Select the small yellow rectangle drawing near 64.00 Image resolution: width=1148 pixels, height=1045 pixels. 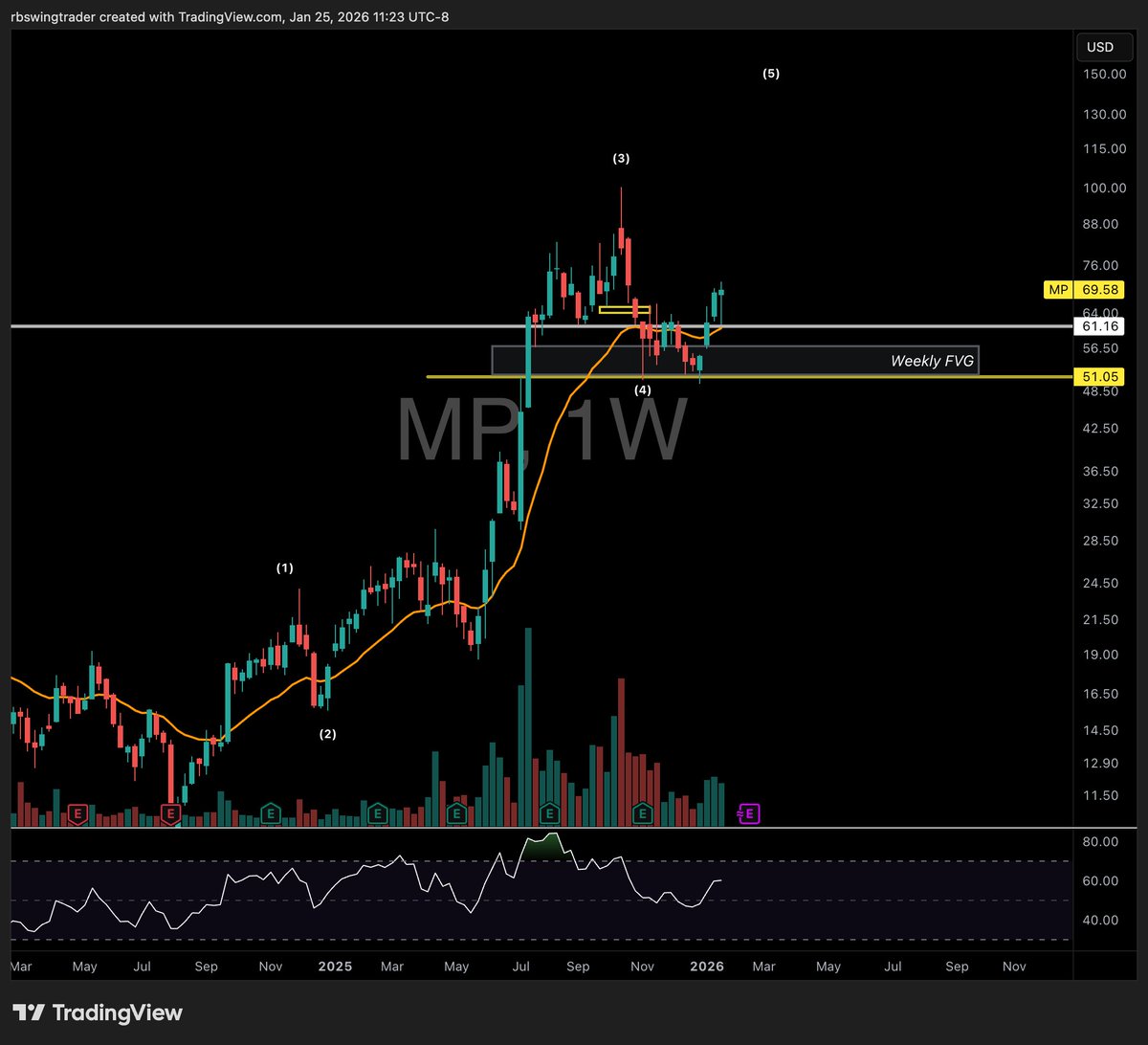tap(625, 309)
